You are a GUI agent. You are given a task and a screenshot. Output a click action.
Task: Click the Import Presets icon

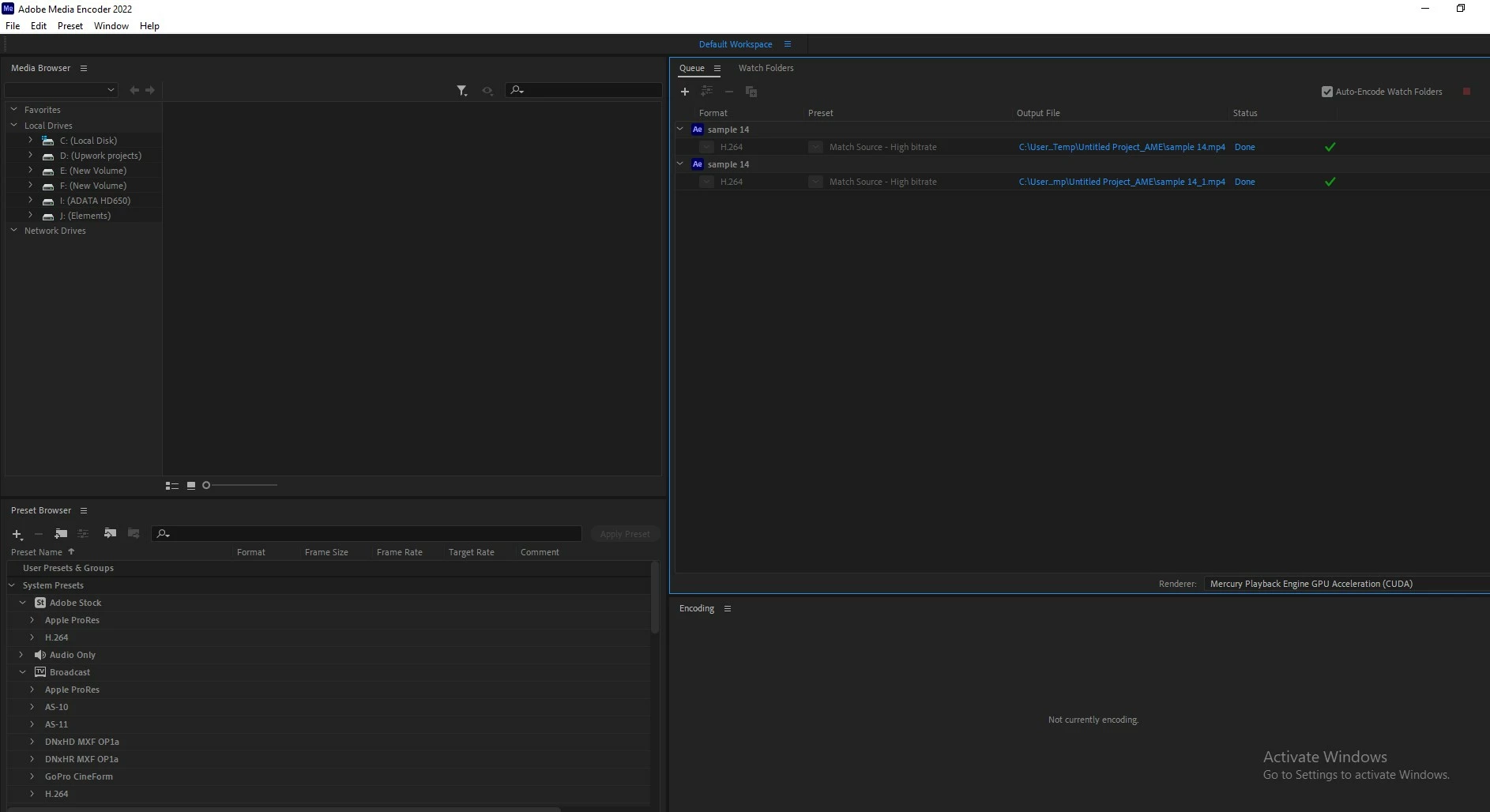(x=110, y=534)
